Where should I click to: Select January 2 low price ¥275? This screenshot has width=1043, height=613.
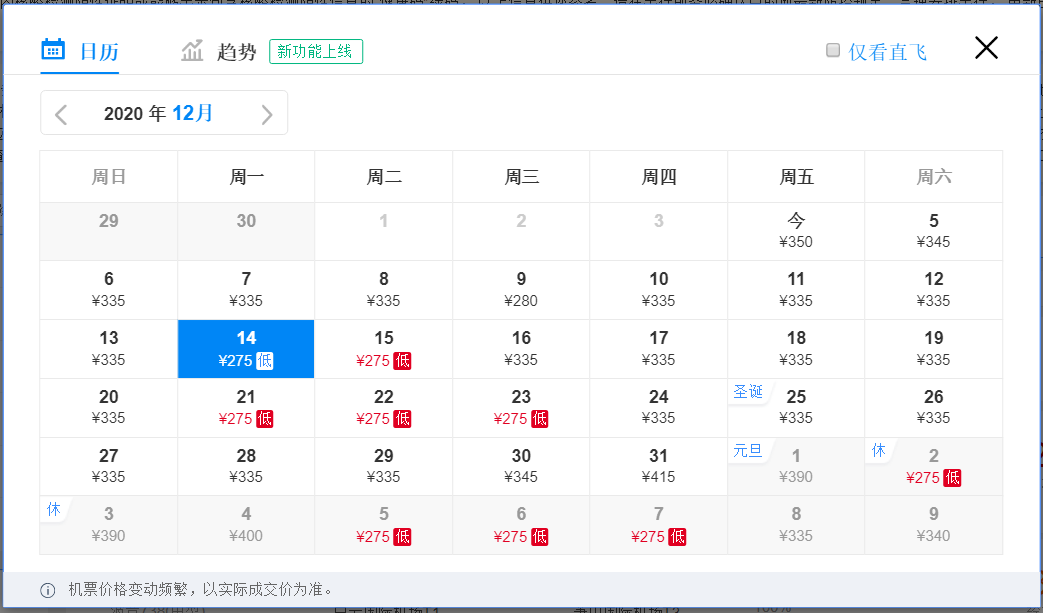click(x=934, y=466)
